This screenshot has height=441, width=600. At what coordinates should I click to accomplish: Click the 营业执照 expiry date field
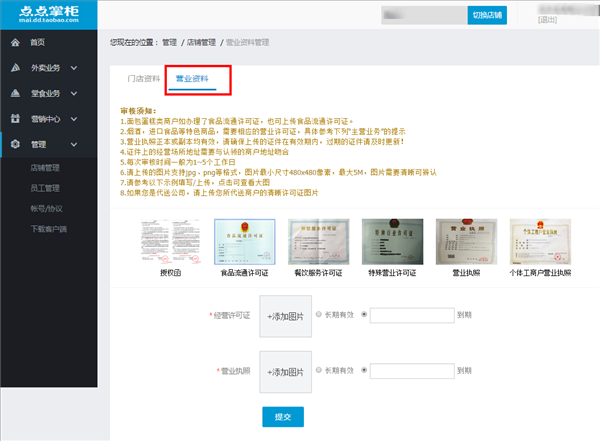click(412, 371)
